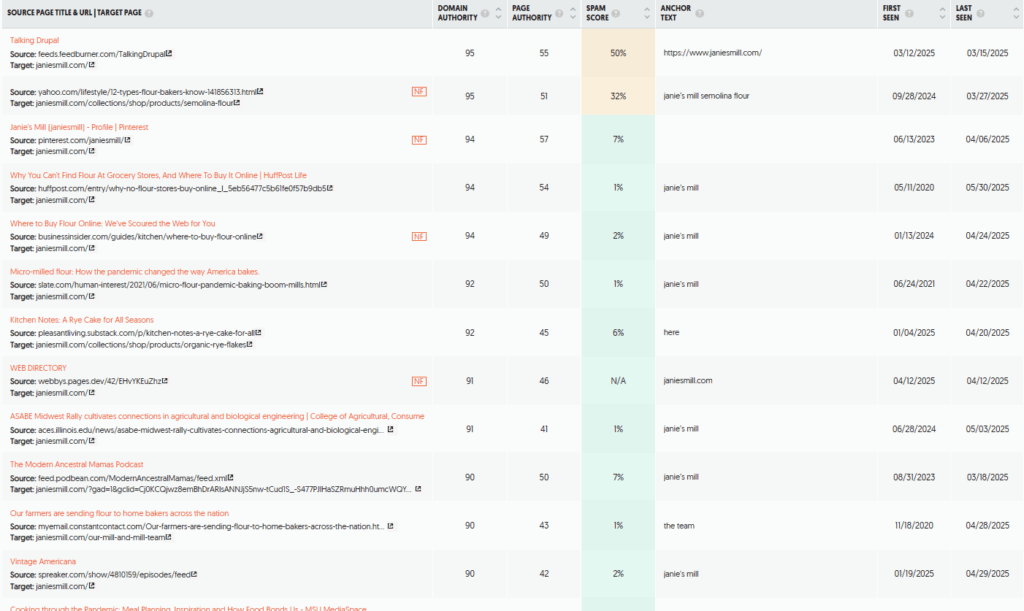1024x611 pixels.
Task: Click the first seen date 05/11/2020
Action: click(914, 187)
